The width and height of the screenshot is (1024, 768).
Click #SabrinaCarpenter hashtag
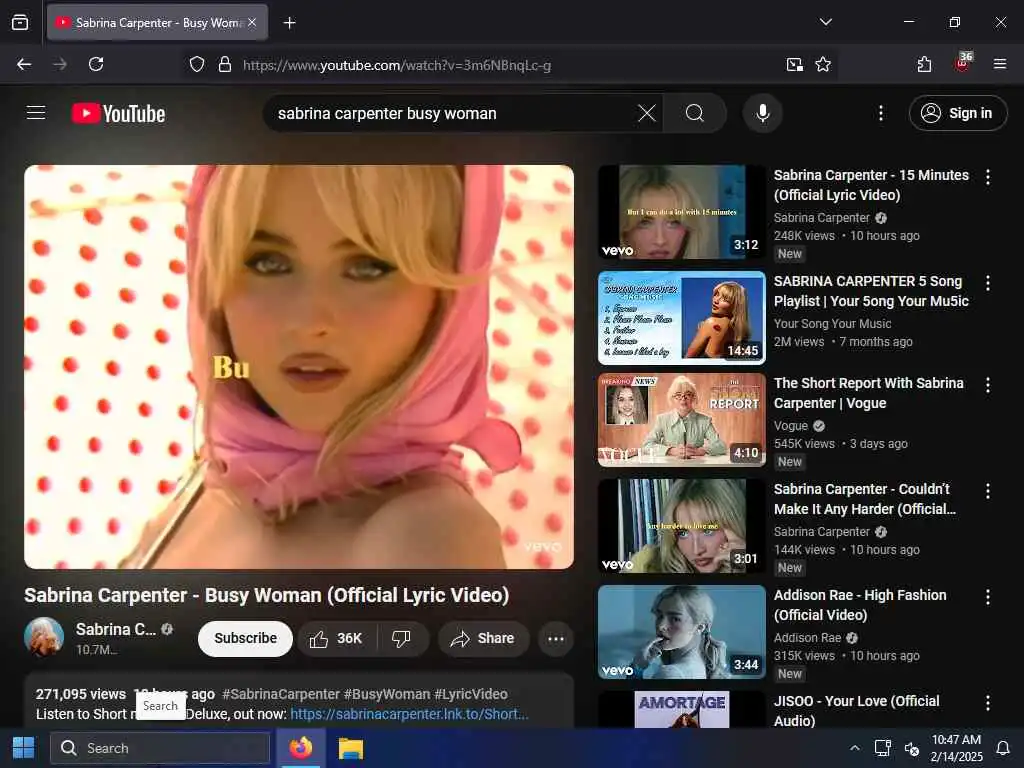[x=281, y=694]
